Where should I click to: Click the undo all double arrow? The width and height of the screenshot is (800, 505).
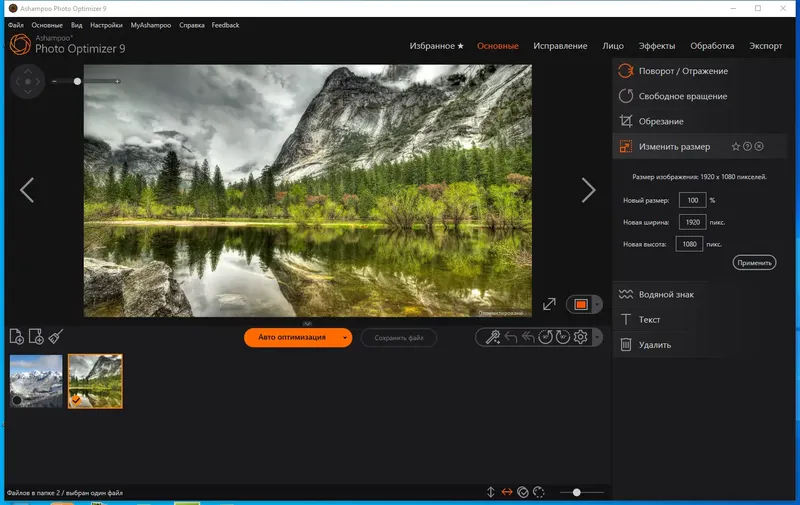coord(528,337)
